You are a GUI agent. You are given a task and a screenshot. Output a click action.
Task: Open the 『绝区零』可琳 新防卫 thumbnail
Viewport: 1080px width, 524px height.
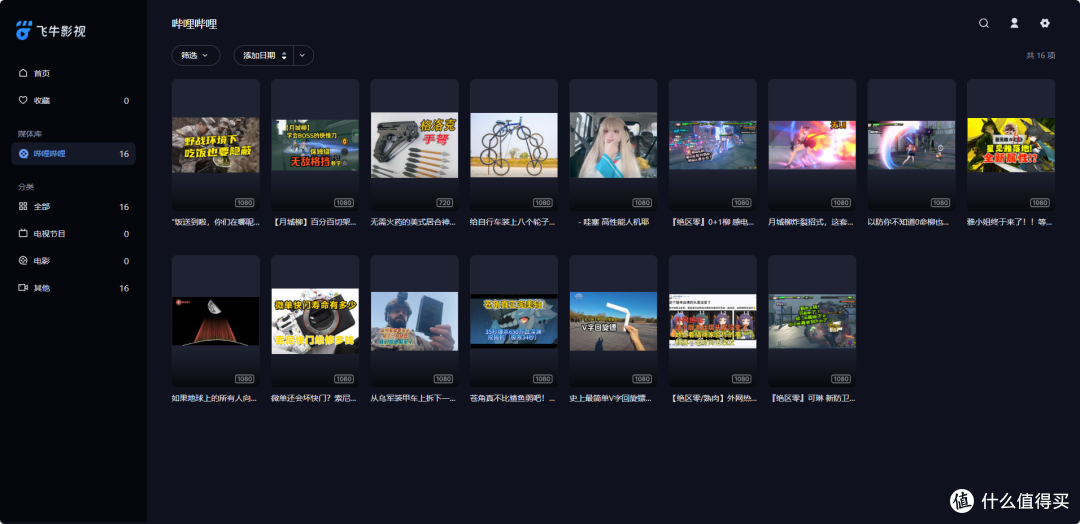(812, 321)
